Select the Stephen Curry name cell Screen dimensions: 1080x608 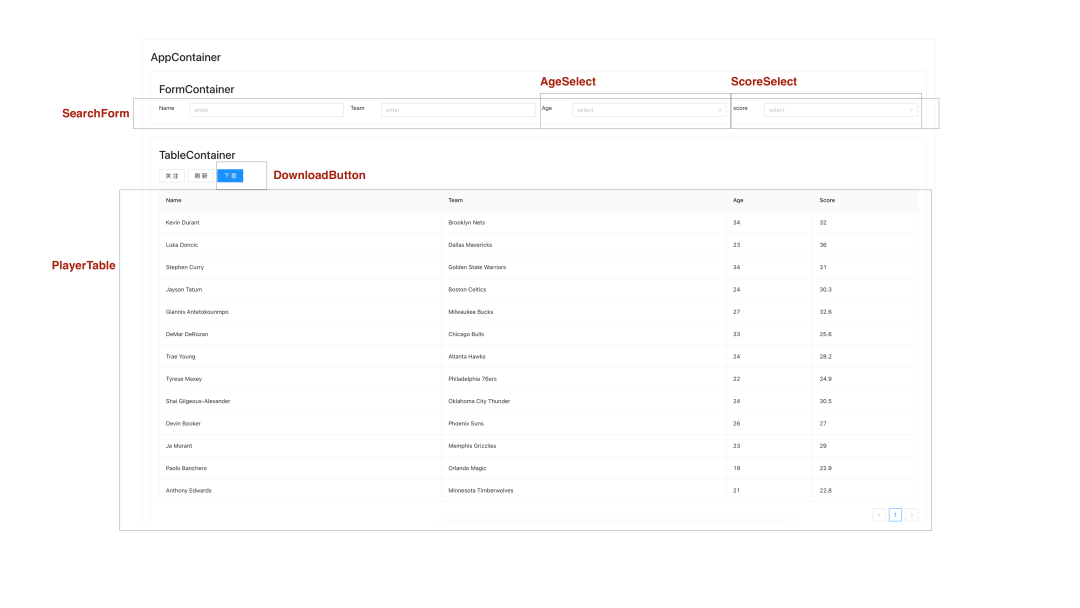click(x=300, y=267)
